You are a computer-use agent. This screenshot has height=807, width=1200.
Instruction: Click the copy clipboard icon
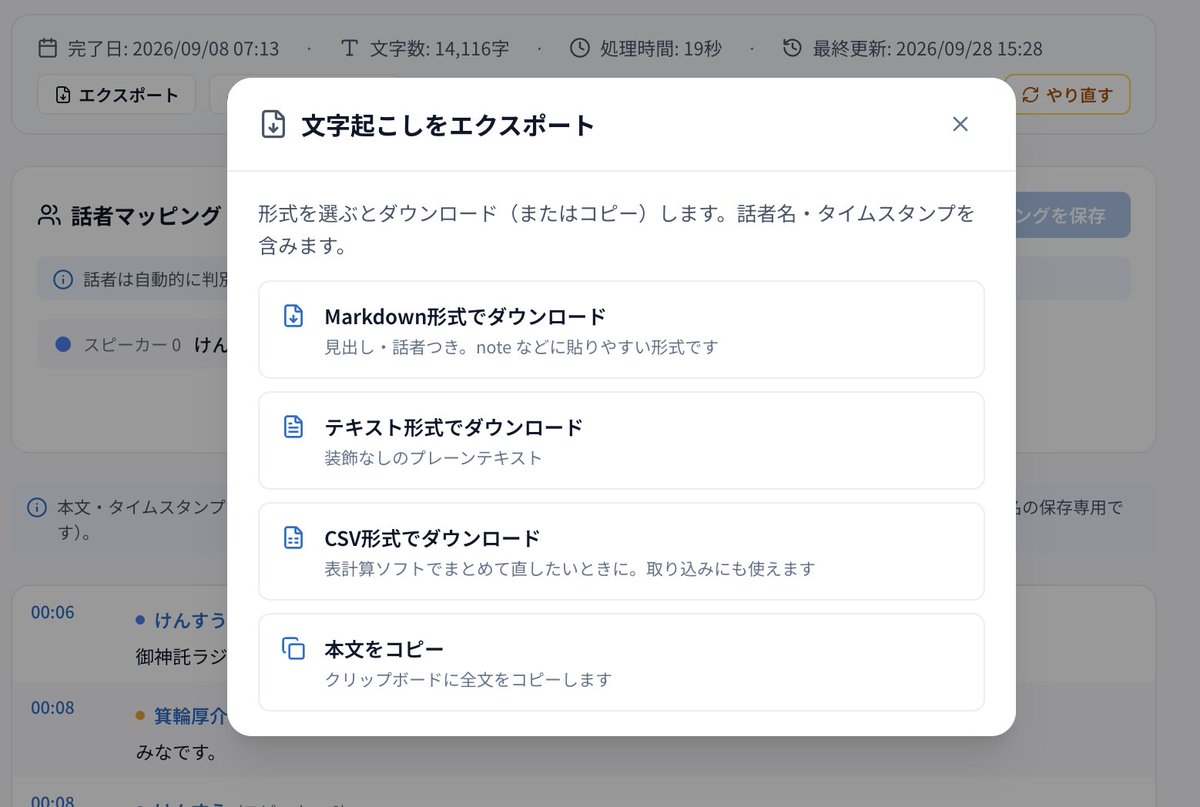pos(293,649)
